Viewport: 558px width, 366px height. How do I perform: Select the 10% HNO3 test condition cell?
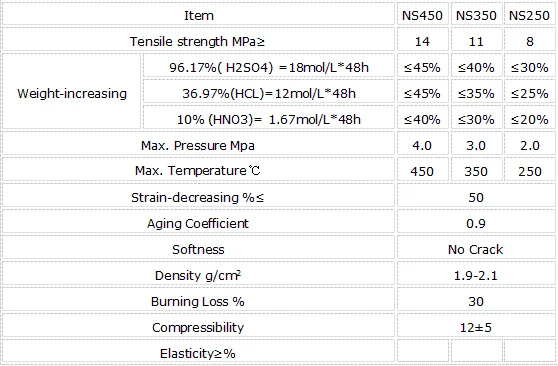click(269, 119)
